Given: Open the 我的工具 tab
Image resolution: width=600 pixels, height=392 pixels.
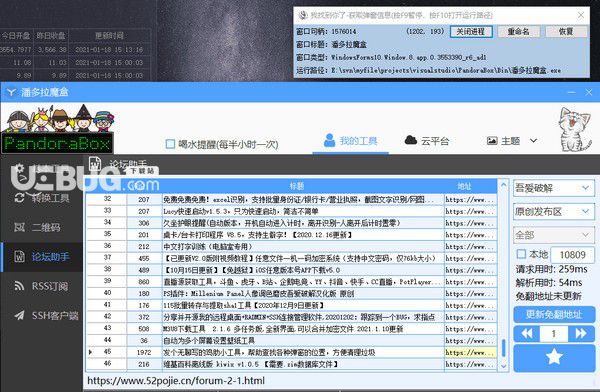Looking at the screenshot, I should (350, 141).
